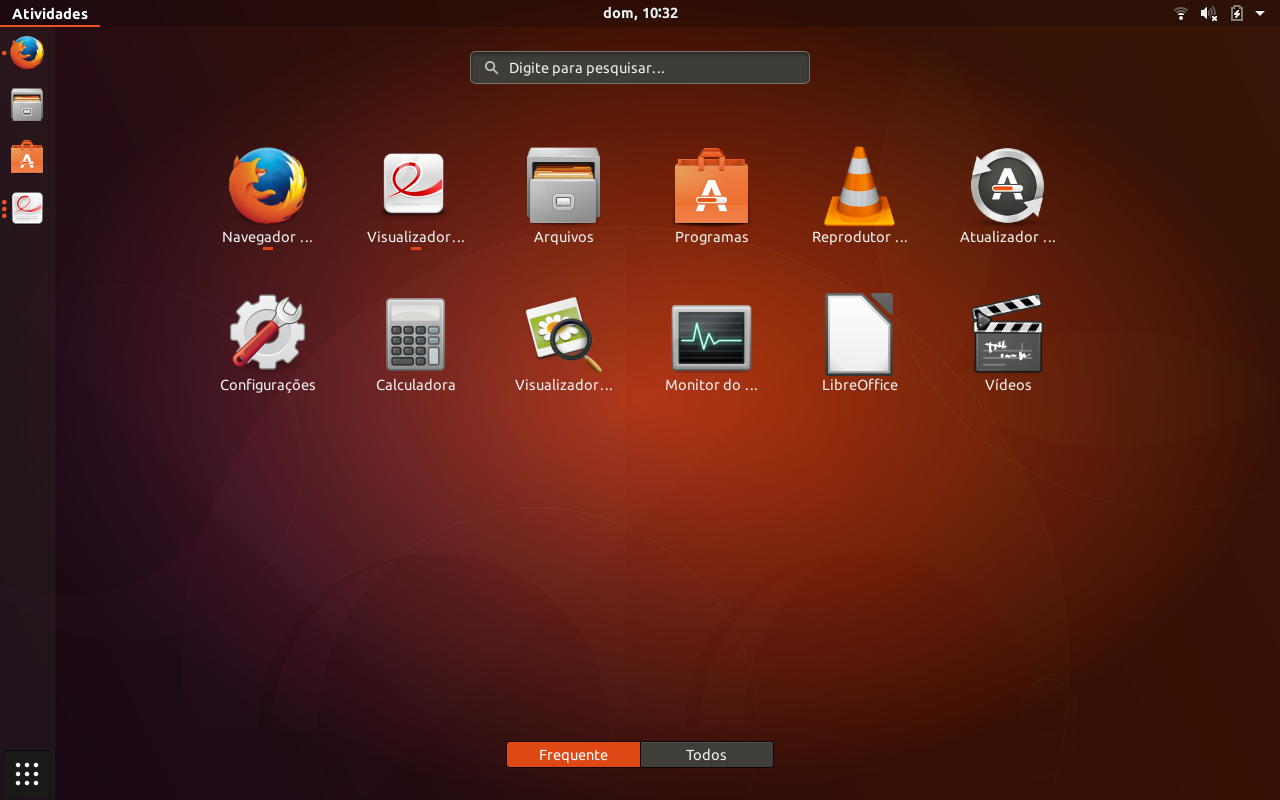The height and width of the screenshot is (800, 1280).
Task: Toggle the show applications grid button
Action: (27, 774)
